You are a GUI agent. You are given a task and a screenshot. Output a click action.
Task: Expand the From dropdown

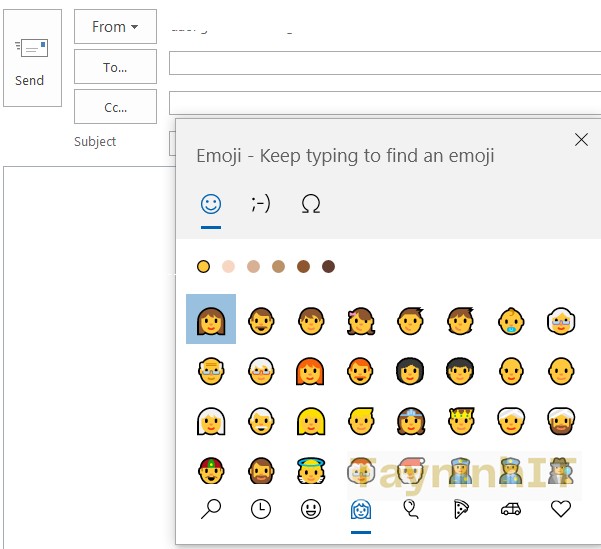(x=115, y=27)
